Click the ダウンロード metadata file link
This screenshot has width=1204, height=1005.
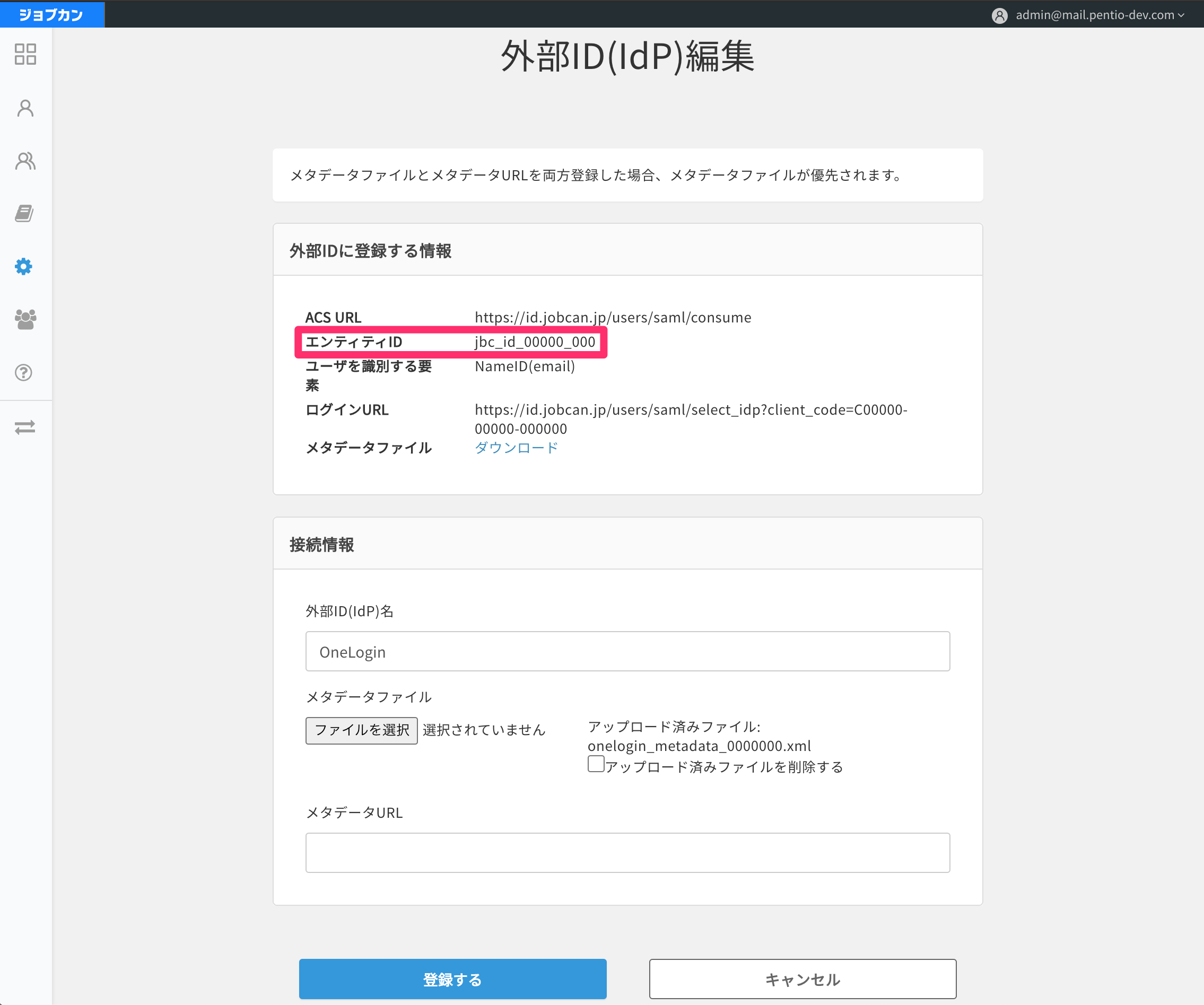pos(516,448)
